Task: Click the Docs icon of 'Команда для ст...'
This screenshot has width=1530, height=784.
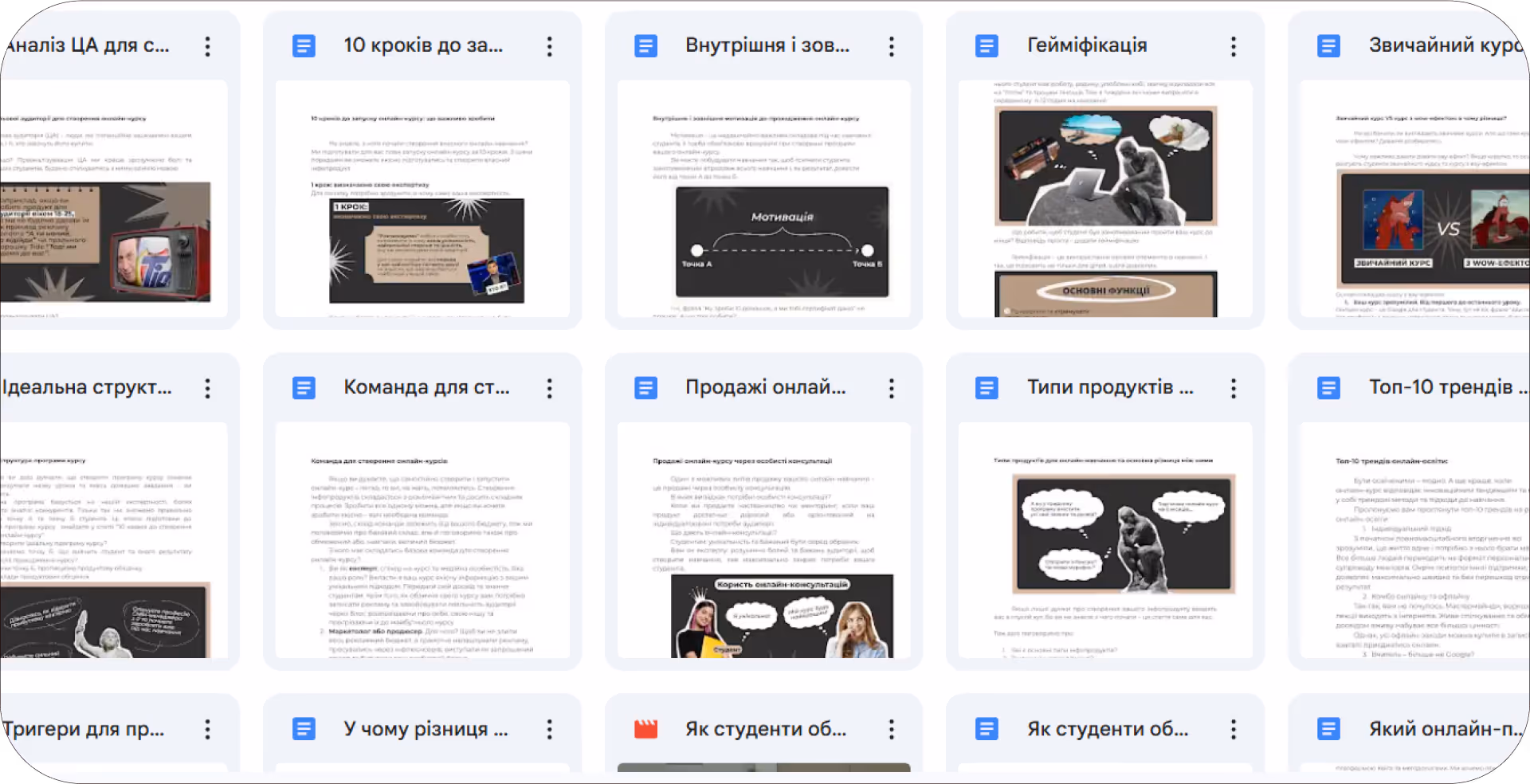Action: tap(304, 388)
